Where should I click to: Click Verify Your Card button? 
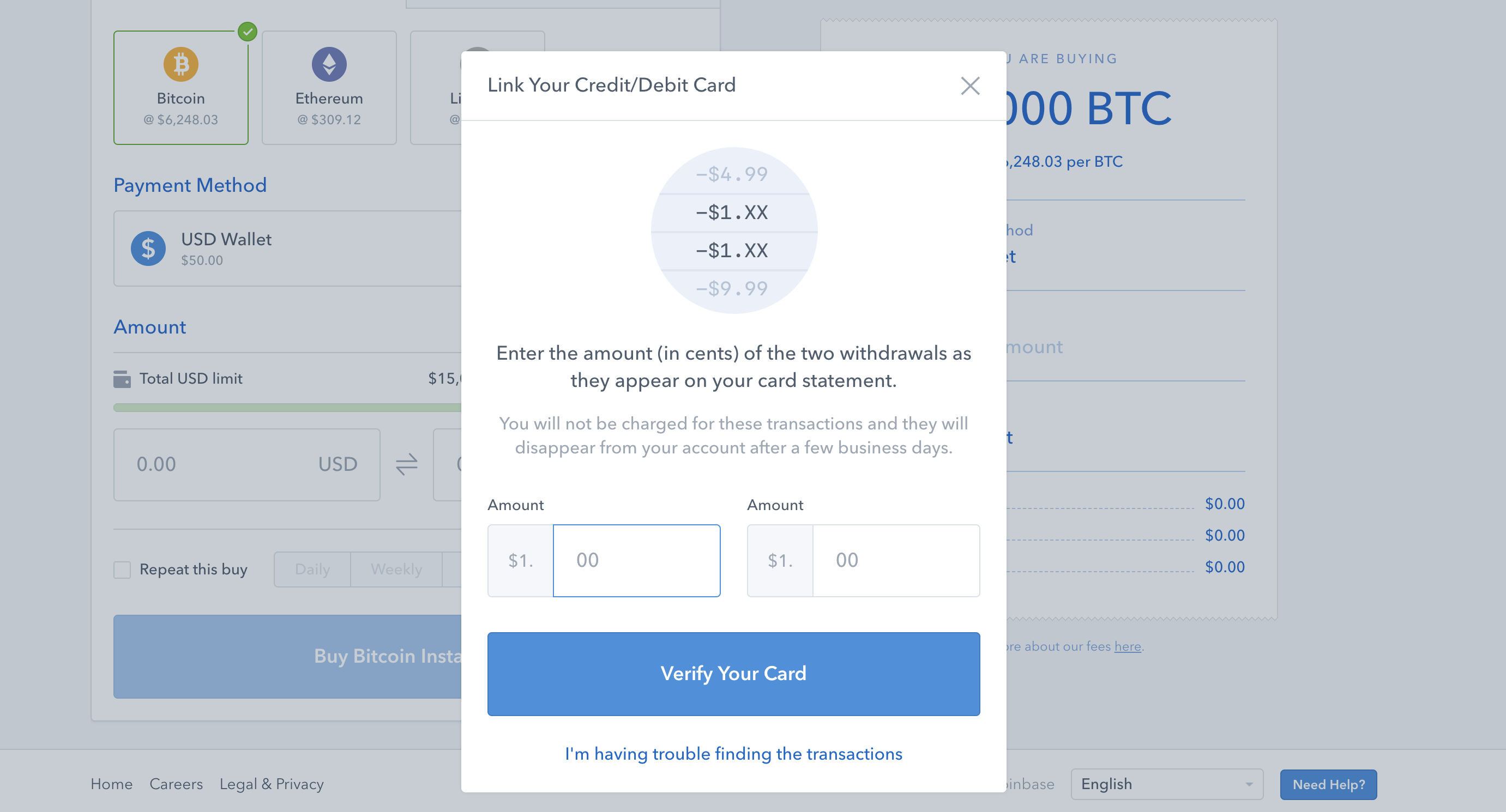click(x=733, y=673)
